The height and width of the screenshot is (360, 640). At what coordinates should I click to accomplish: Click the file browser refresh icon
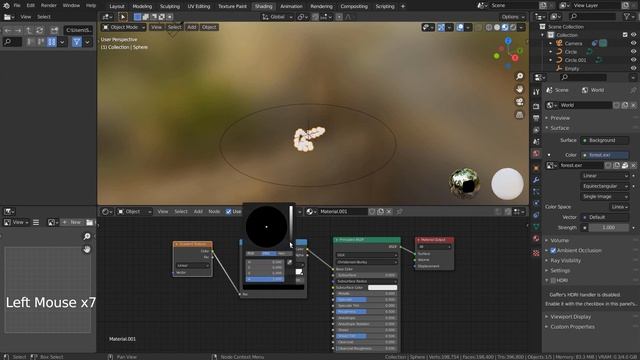pyautogui.click(x=40, y=30)
